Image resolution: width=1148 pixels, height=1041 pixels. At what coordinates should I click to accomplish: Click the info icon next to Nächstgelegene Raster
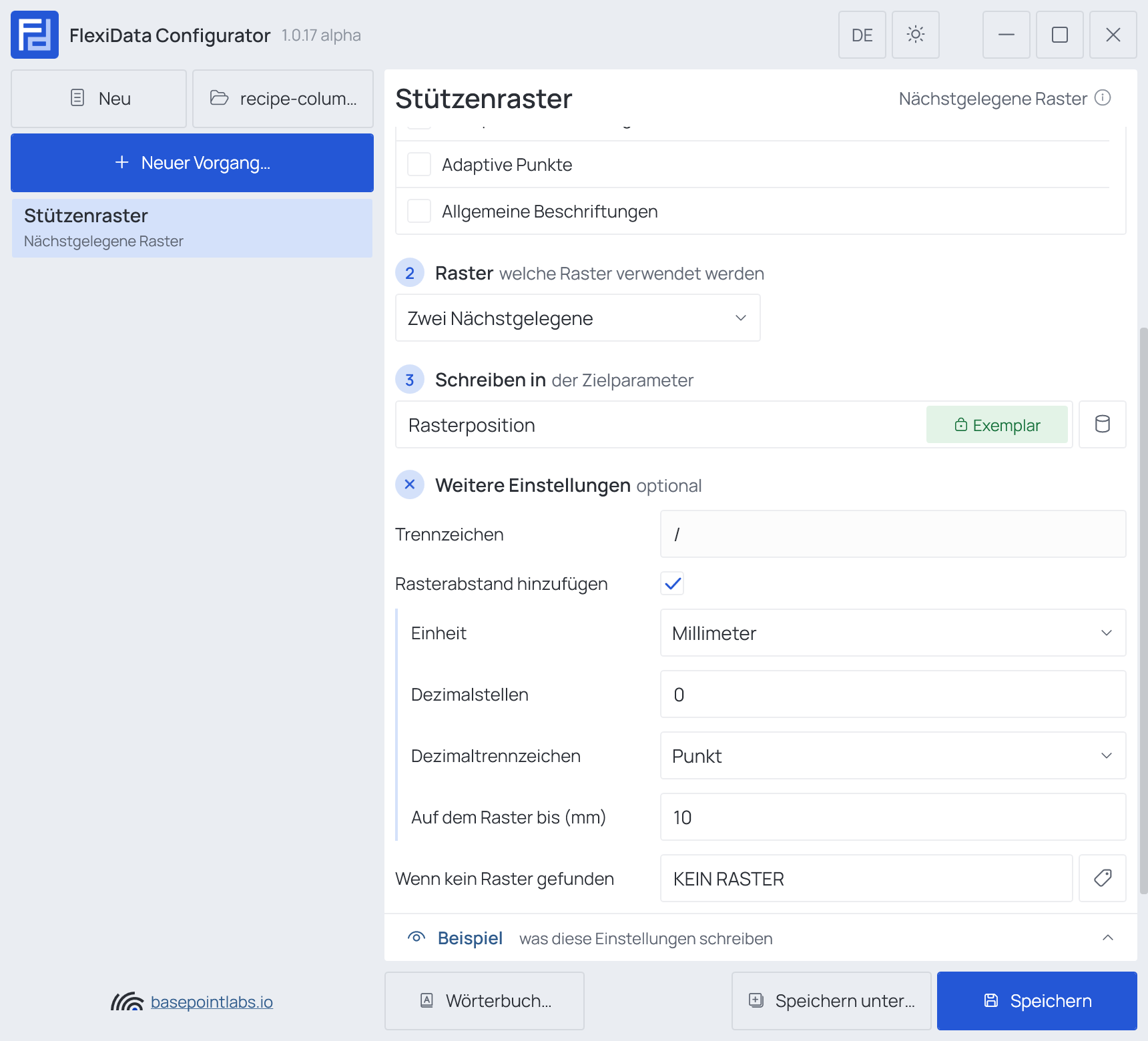tap(1103, 98)
